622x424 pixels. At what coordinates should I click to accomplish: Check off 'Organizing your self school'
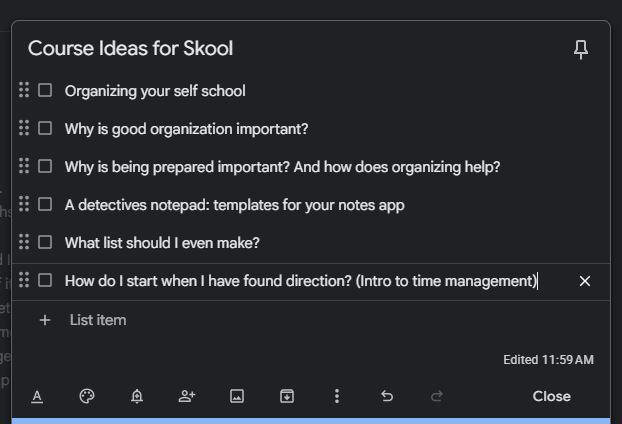click(45, 90)
